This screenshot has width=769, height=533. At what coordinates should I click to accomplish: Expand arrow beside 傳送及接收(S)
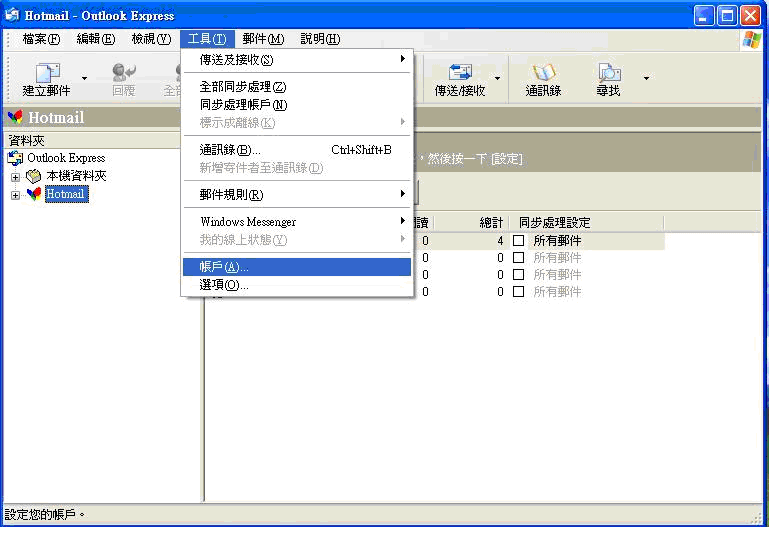(x=403, y=59)
